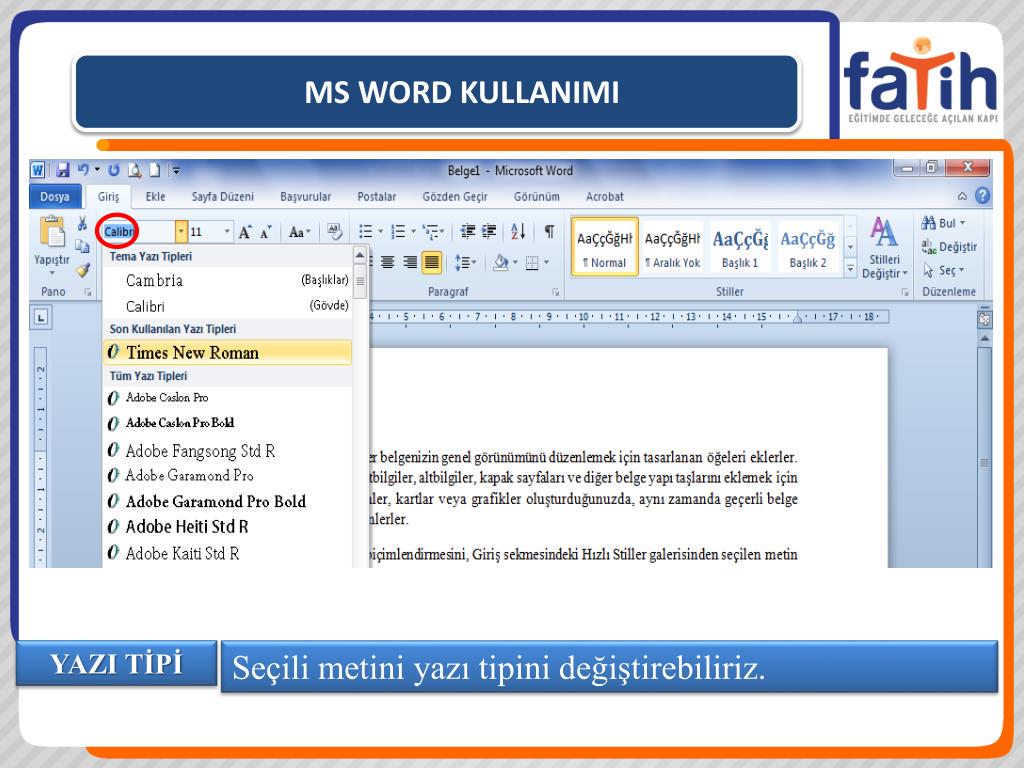Click the tab stop selector beside the ruler
The height and width of the screenshot is (768, 1024).
41,318
